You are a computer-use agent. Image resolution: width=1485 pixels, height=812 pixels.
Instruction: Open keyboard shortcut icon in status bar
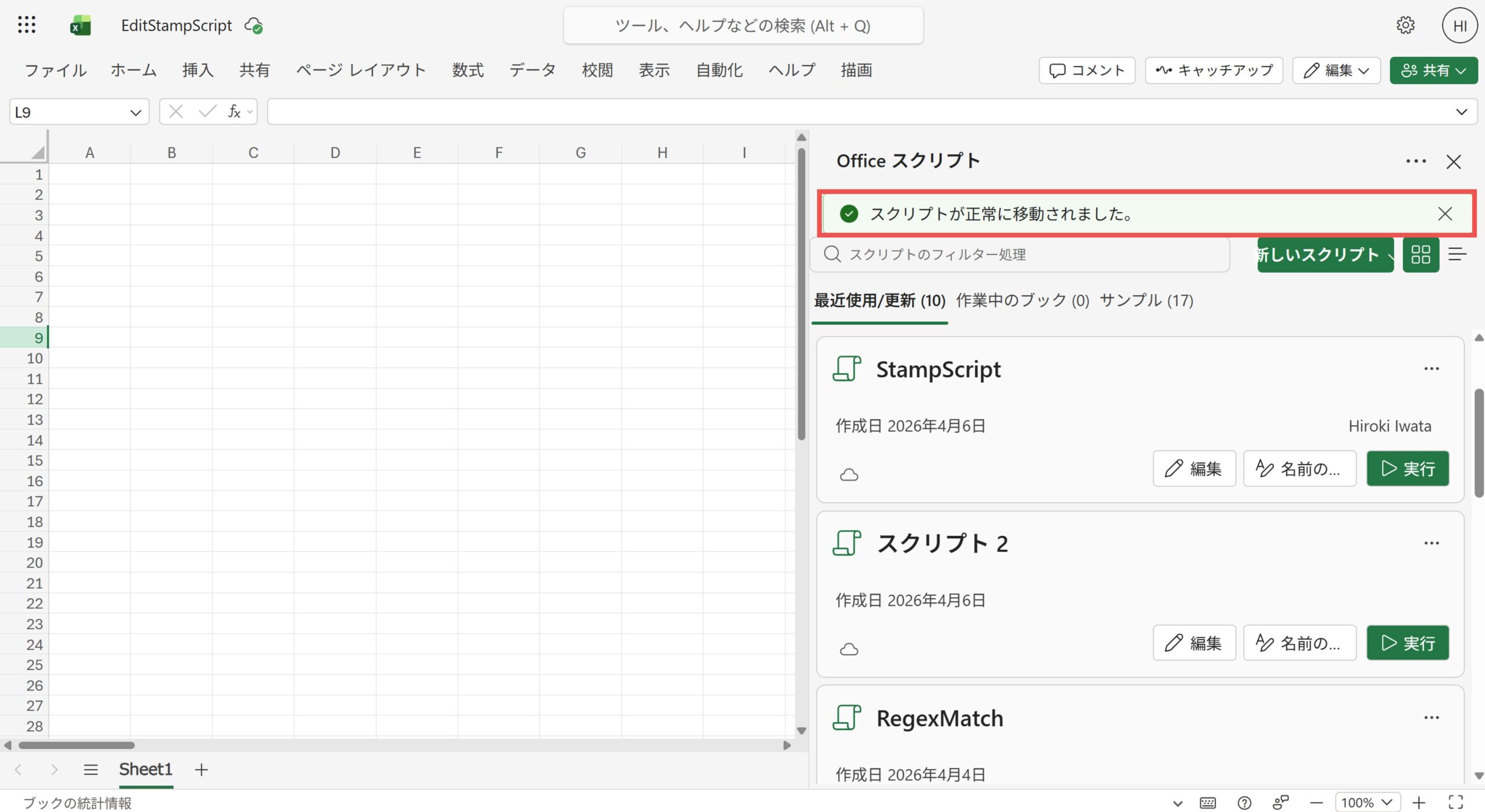[1208, 803]
